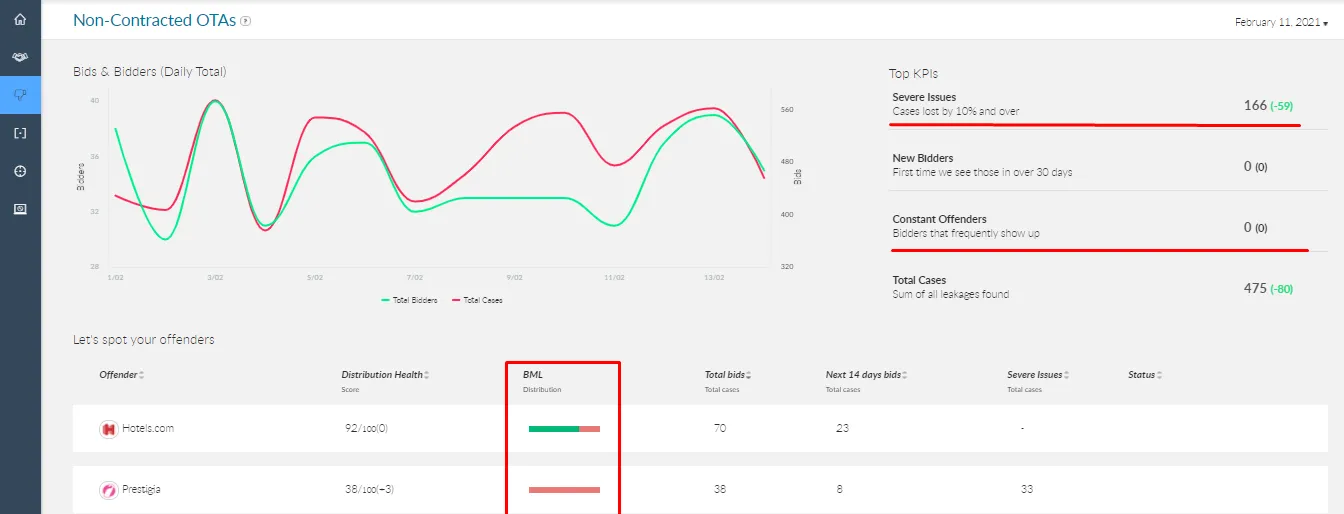Sort by Severe Issues column header

1038,375
